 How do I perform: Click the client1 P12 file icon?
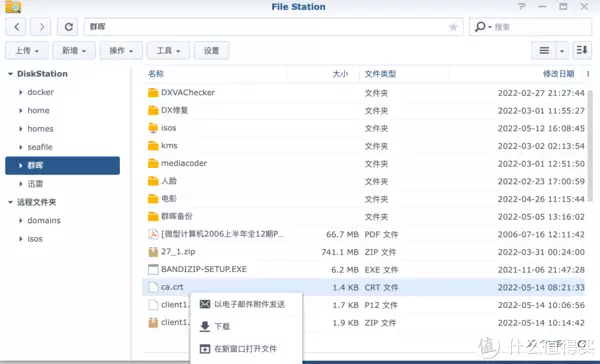[153, 305]
